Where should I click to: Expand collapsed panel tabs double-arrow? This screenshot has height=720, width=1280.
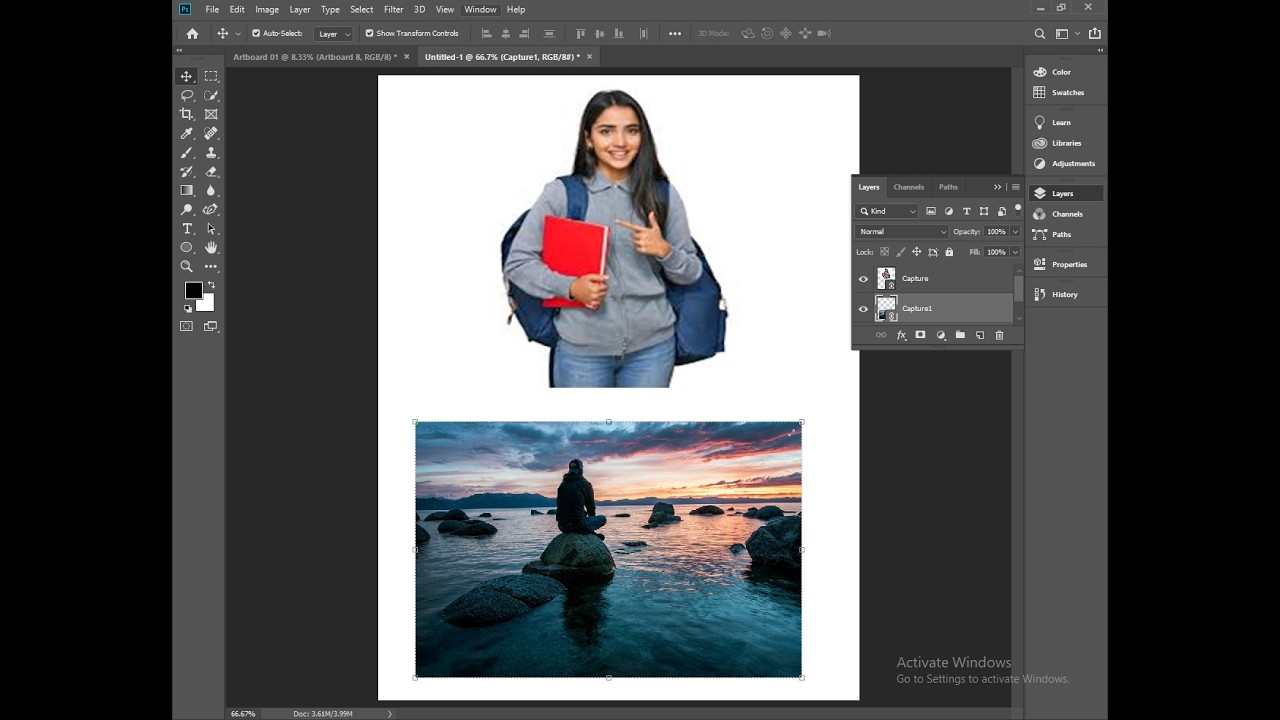pyautogui.click(x=997, y=187)
